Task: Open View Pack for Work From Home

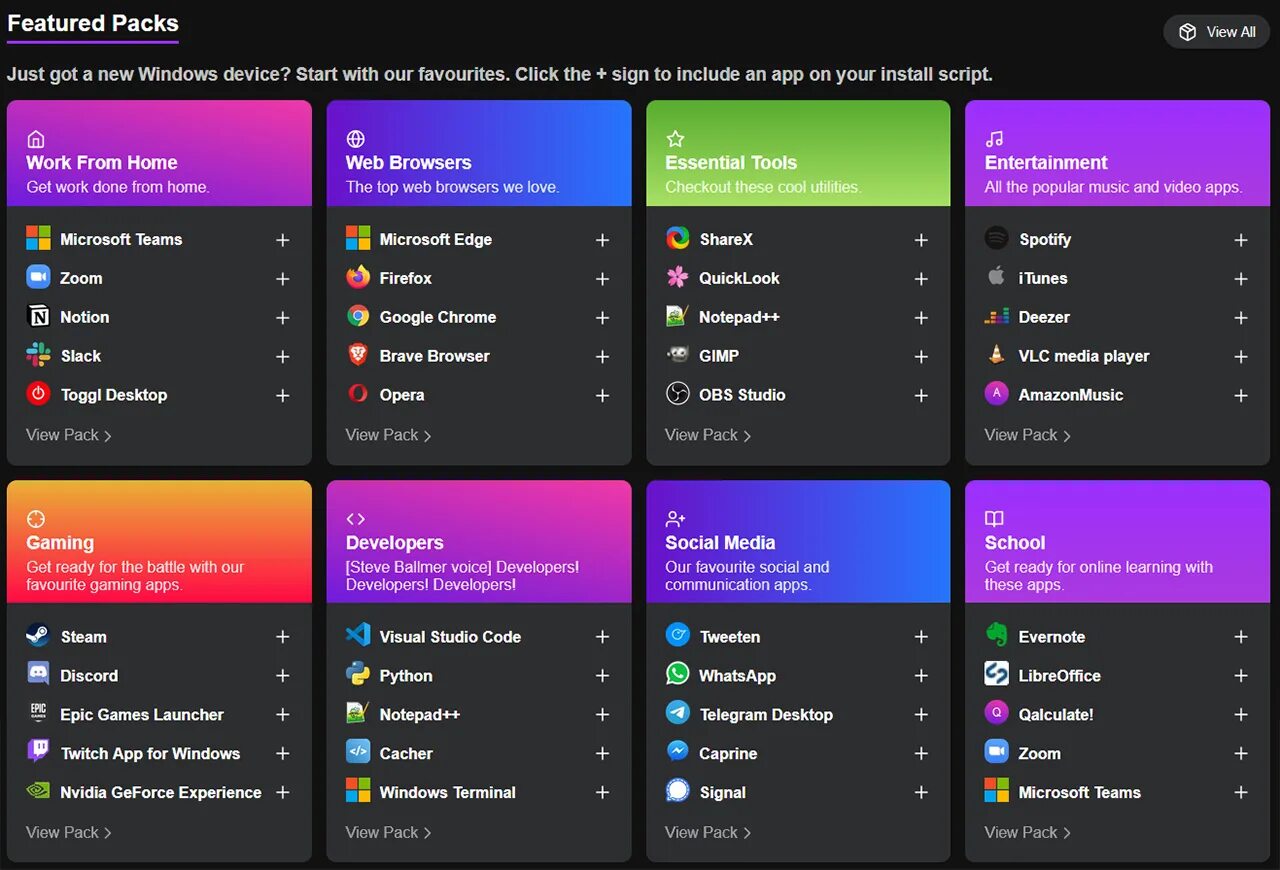Action: [69, 435]
